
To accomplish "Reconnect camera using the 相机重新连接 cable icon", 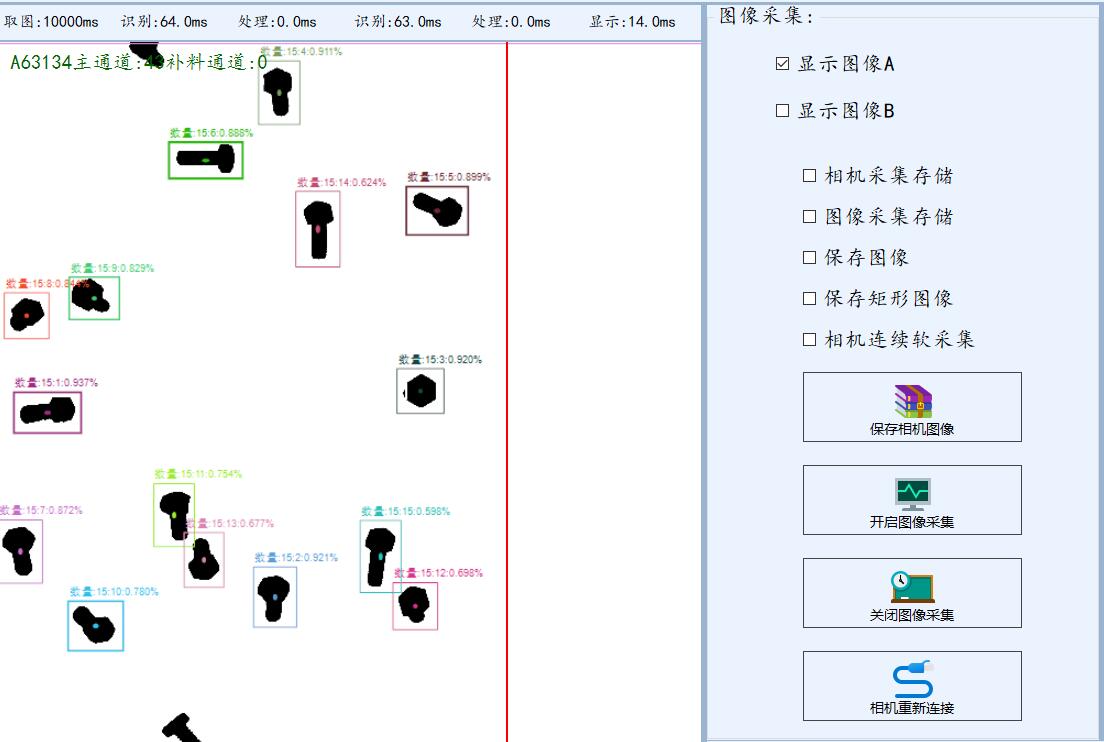I will (912, 686).
